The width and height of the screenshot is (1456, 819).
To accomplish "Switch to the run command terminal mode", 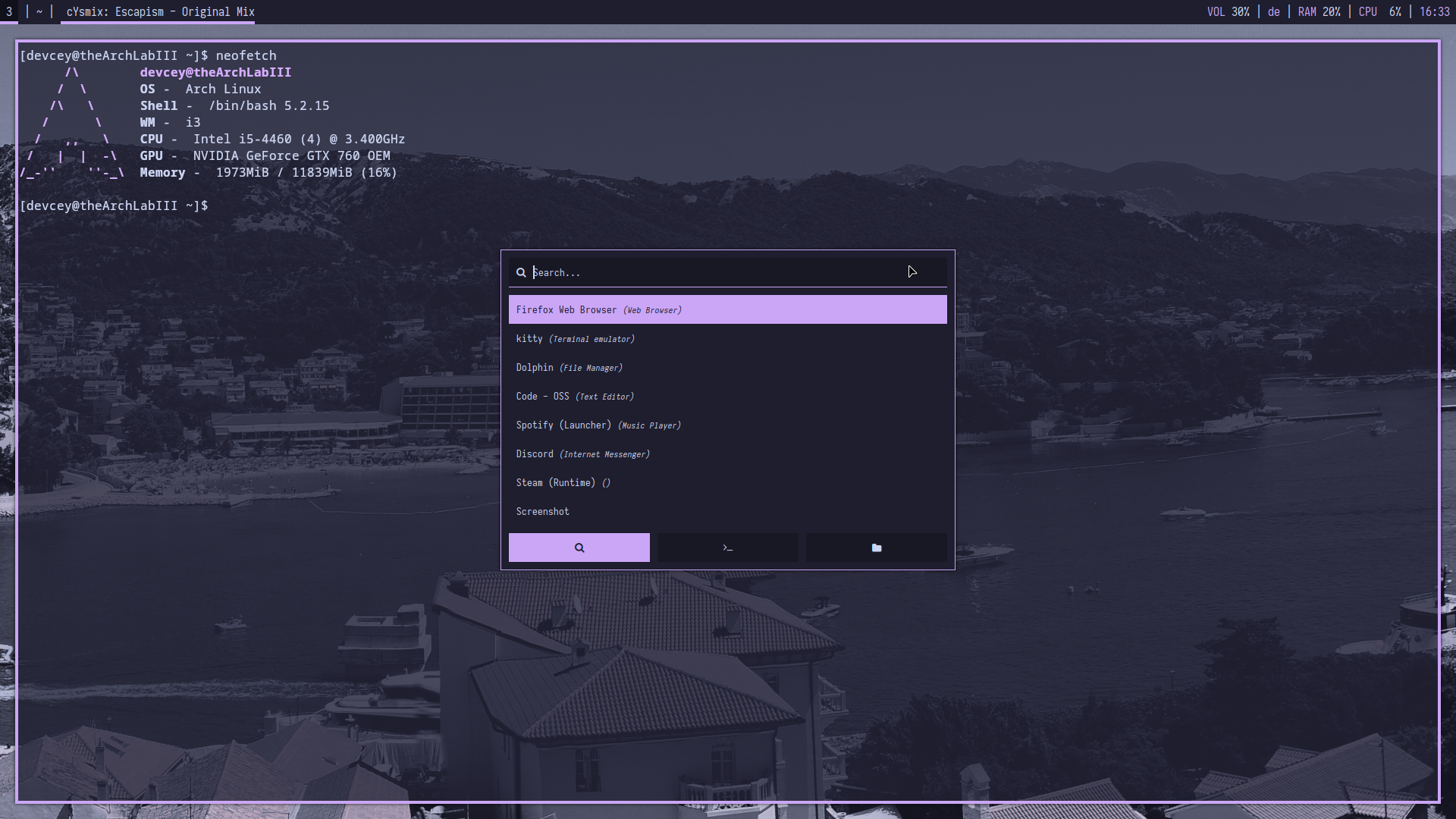I will pyautogui.click(x=727, y=548).
